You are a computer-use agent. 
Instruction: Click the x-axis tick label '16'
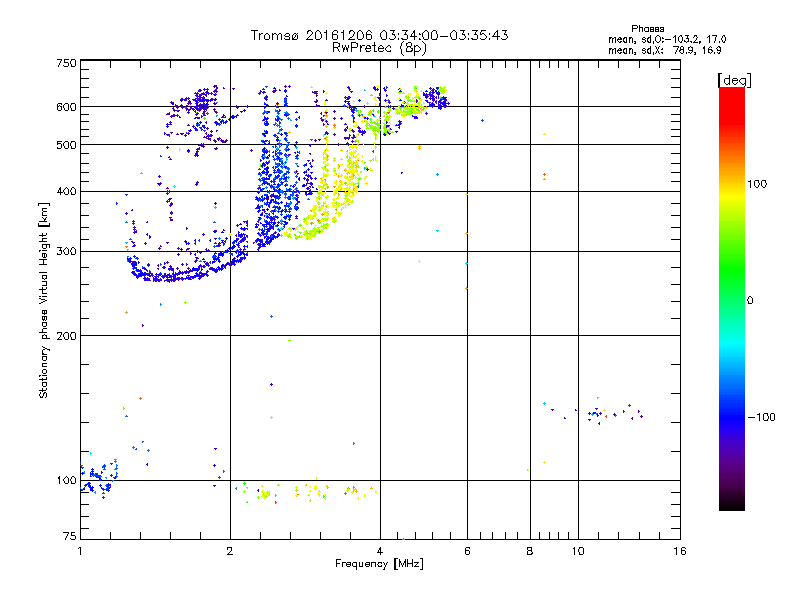click(x=680, y=551)
